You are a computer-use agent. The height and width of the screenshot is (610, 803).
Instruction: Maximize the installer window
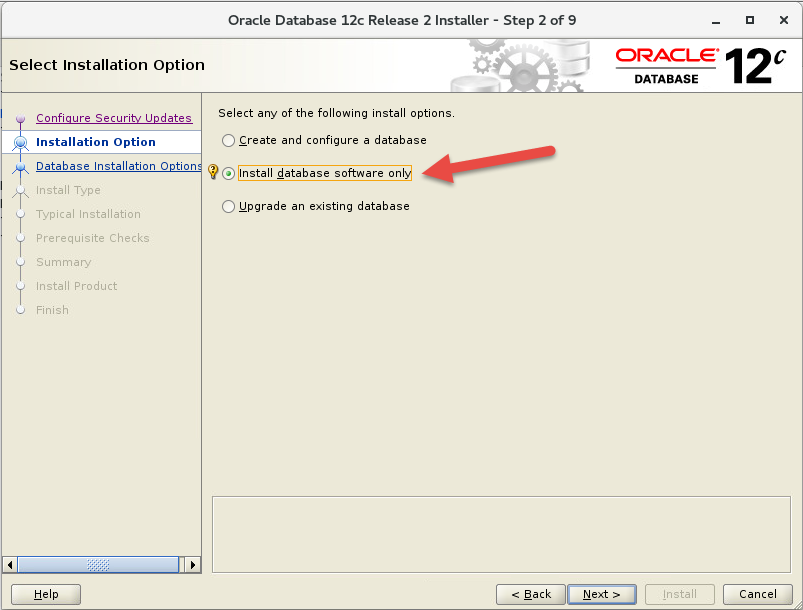tap(750, 20)
